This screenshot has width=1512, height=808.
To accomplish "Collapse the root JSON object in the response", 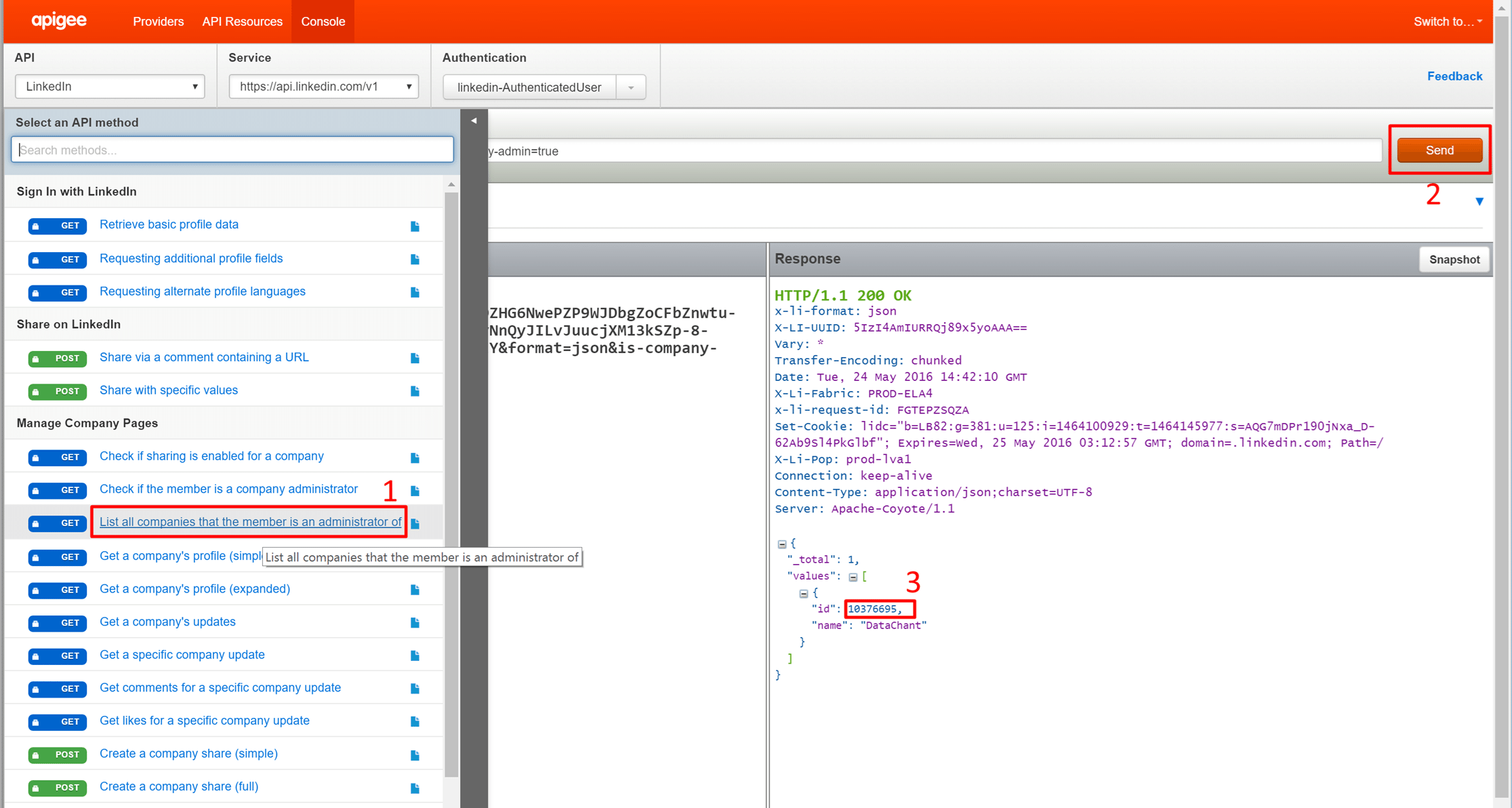I will (x=782, y=544).
